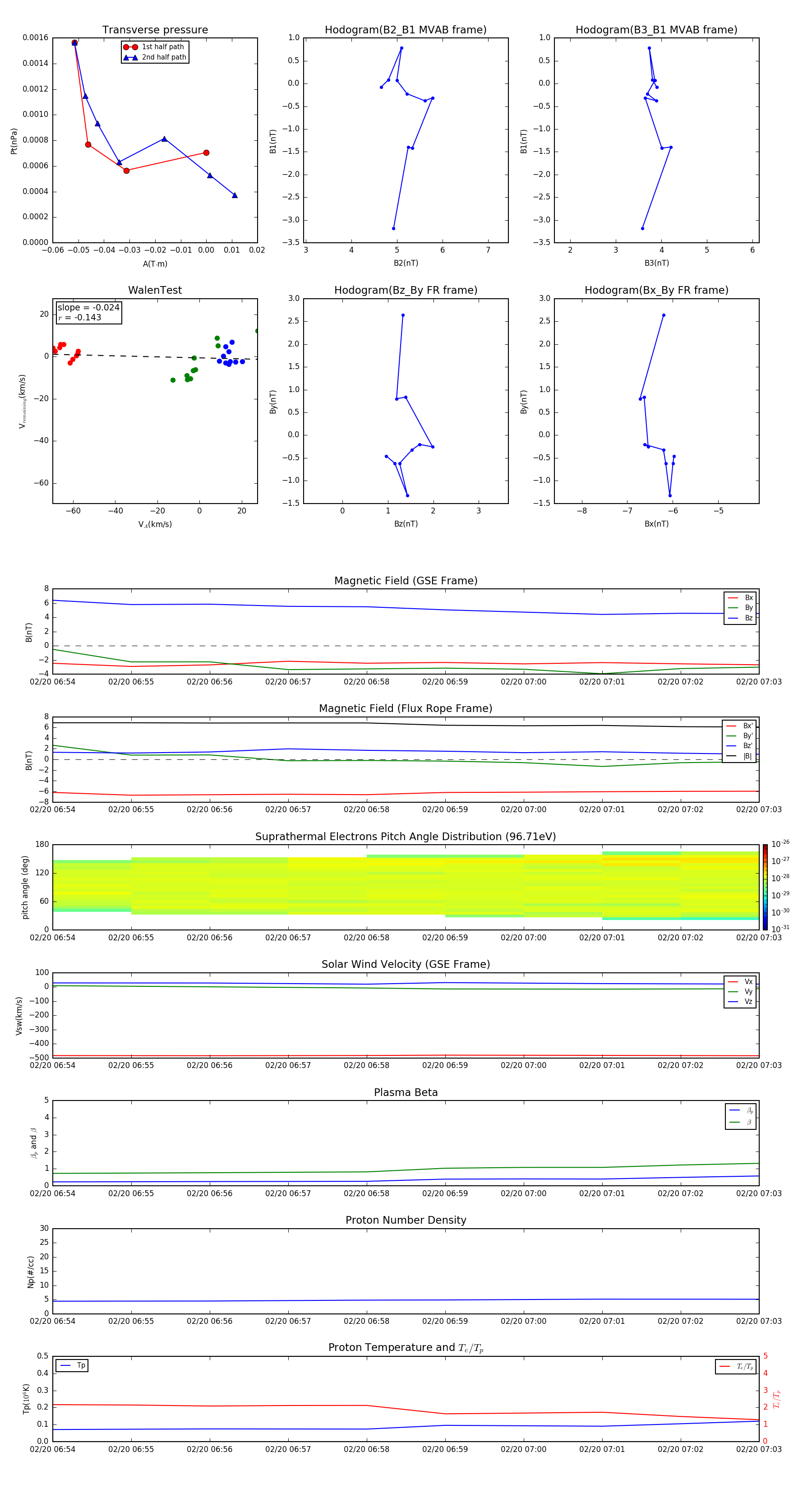This screenshot has width=812, height=1489.
Task: Click the lowest point in B2_B1 hodogram
Action: 393,228
